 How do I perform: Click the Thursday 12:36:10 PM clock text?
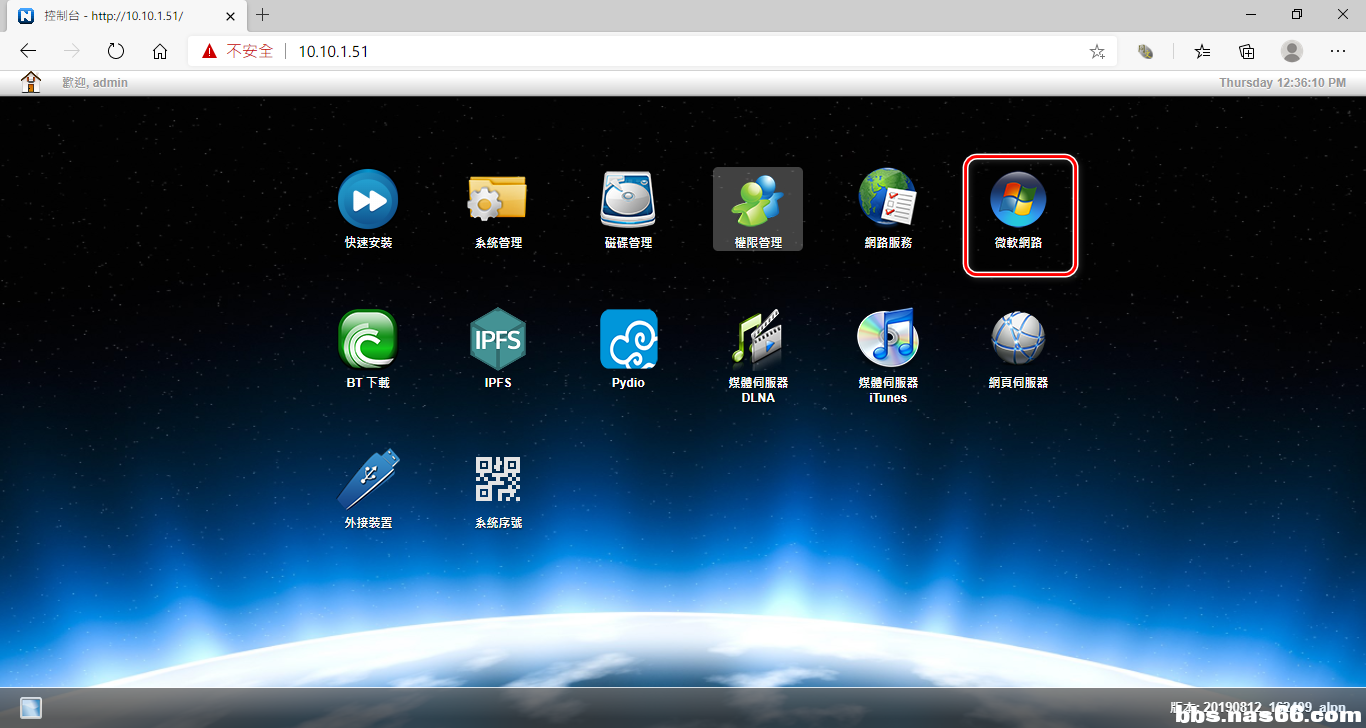[x=1282, y=82]
